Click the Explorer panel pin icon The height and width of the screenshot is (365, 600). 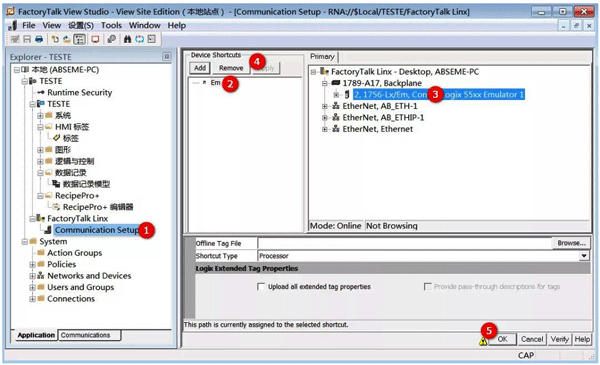pyautogui.click(x=166, y=57)
